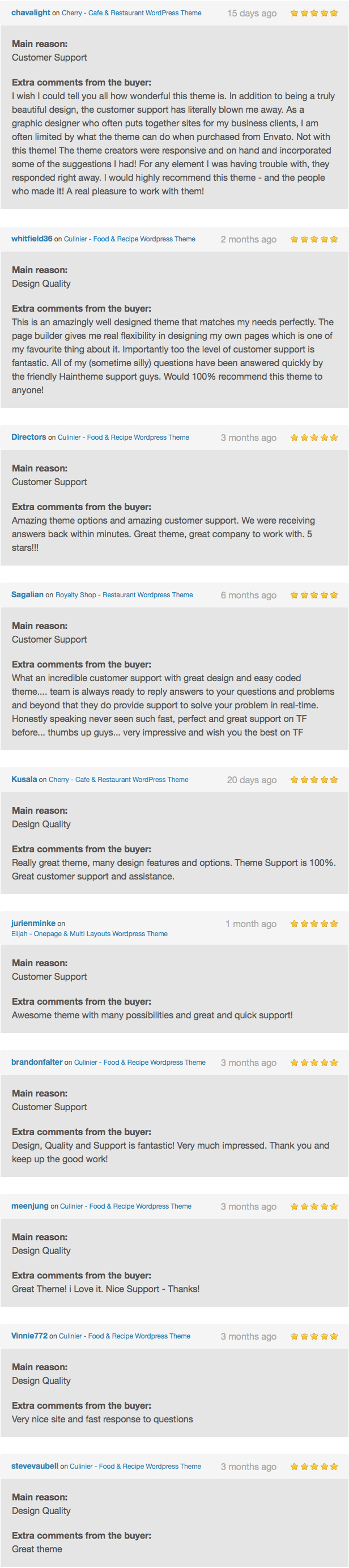Open Directors user profile link

29,437
